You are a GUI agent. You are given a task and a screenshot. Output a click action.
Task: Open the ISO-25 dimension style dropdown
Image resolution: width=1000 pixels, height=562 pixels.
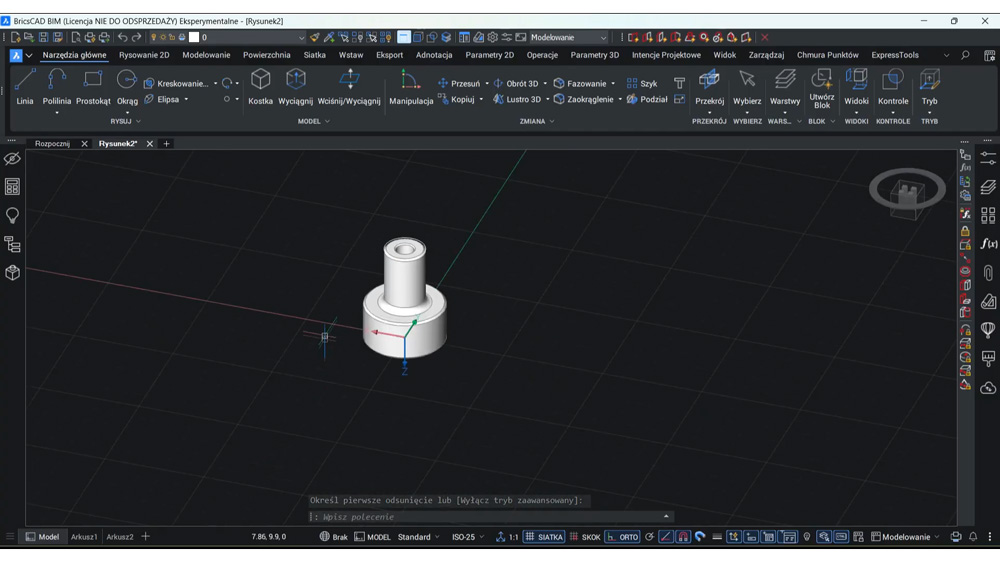[468, 537]
